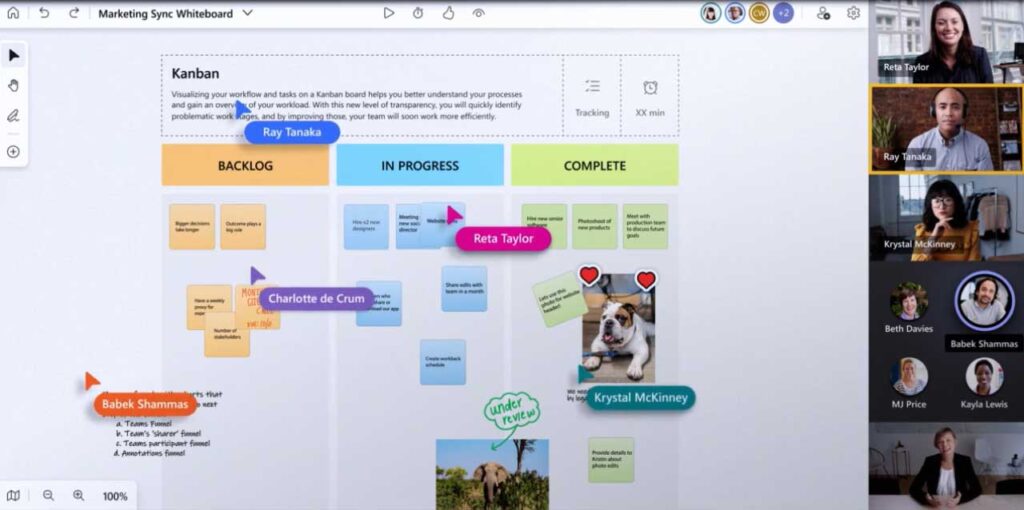Go to the Home icon
The height and width of the screenshot is (510, 1024).
point(13,13)
